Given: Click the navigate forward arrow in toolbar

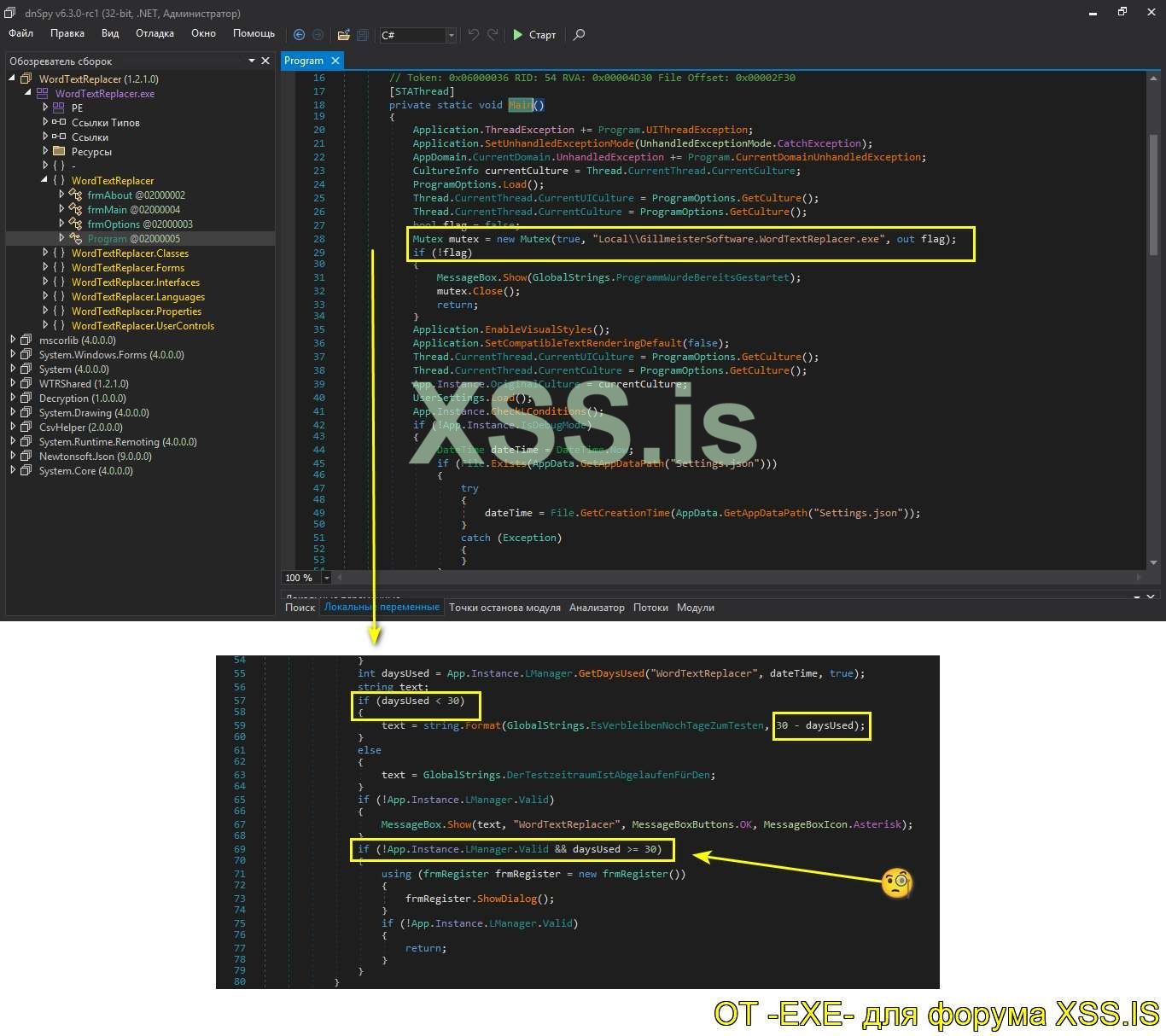Looking at the screenshot, I should coord(318,35).
